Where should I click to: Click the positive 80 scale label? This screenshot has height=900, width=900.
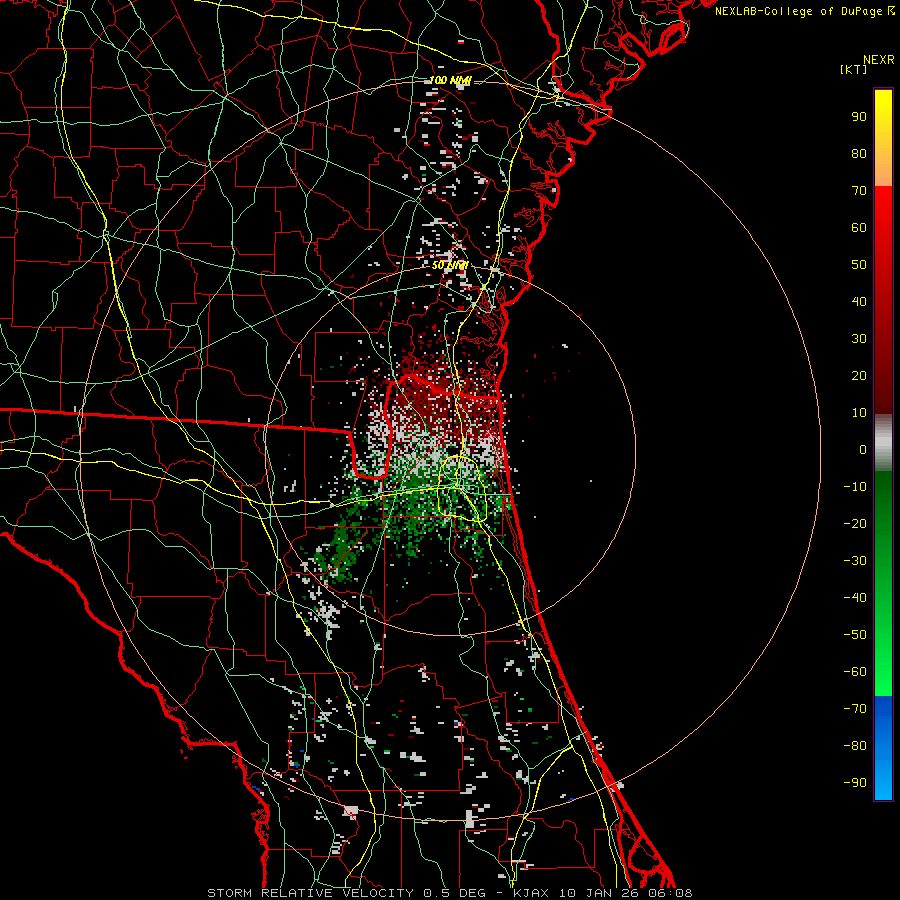tap(859, 153)
